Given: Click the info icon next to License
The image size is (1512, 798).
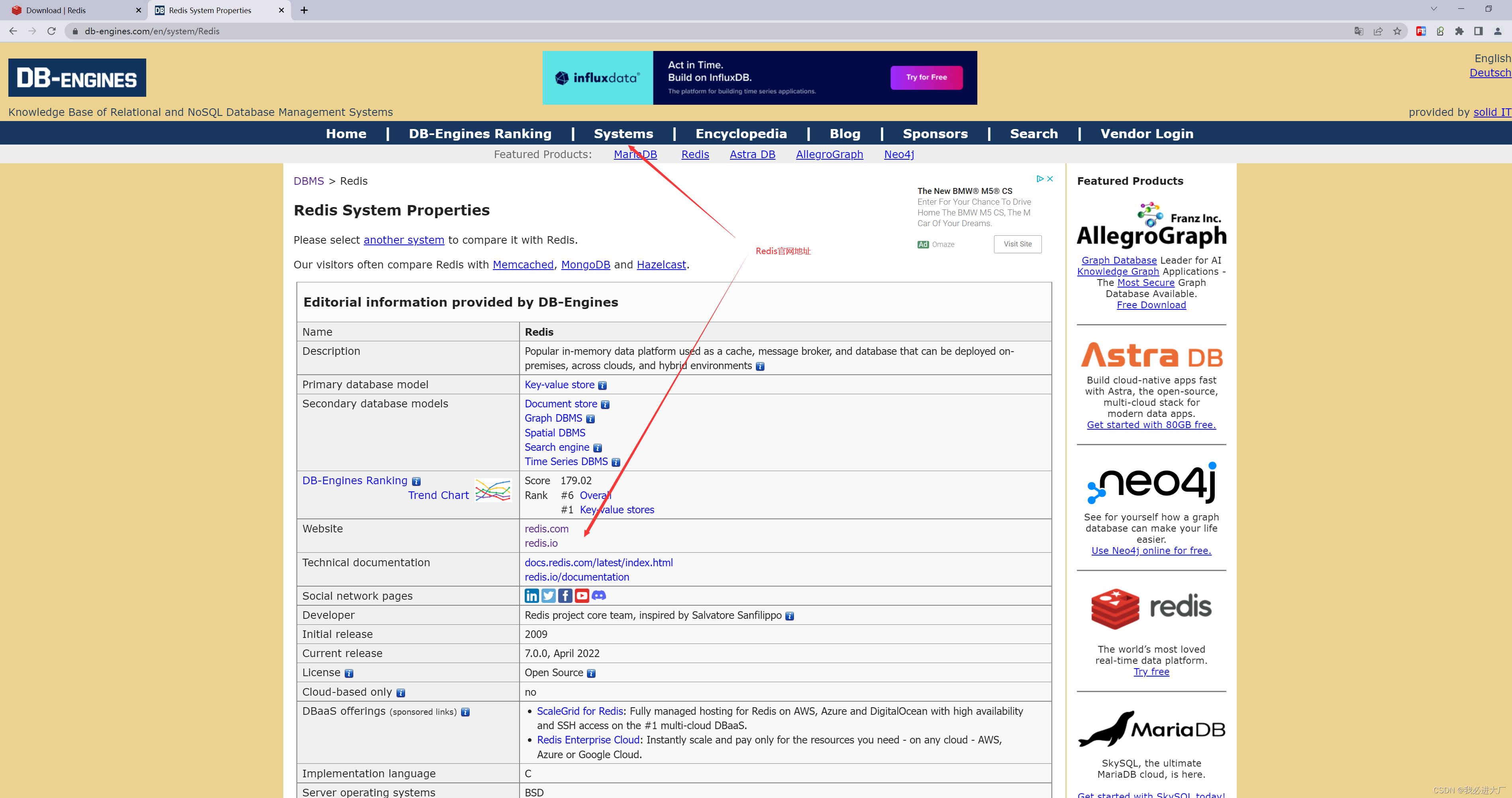Looking at the screenshot, I should click(349, 674).
